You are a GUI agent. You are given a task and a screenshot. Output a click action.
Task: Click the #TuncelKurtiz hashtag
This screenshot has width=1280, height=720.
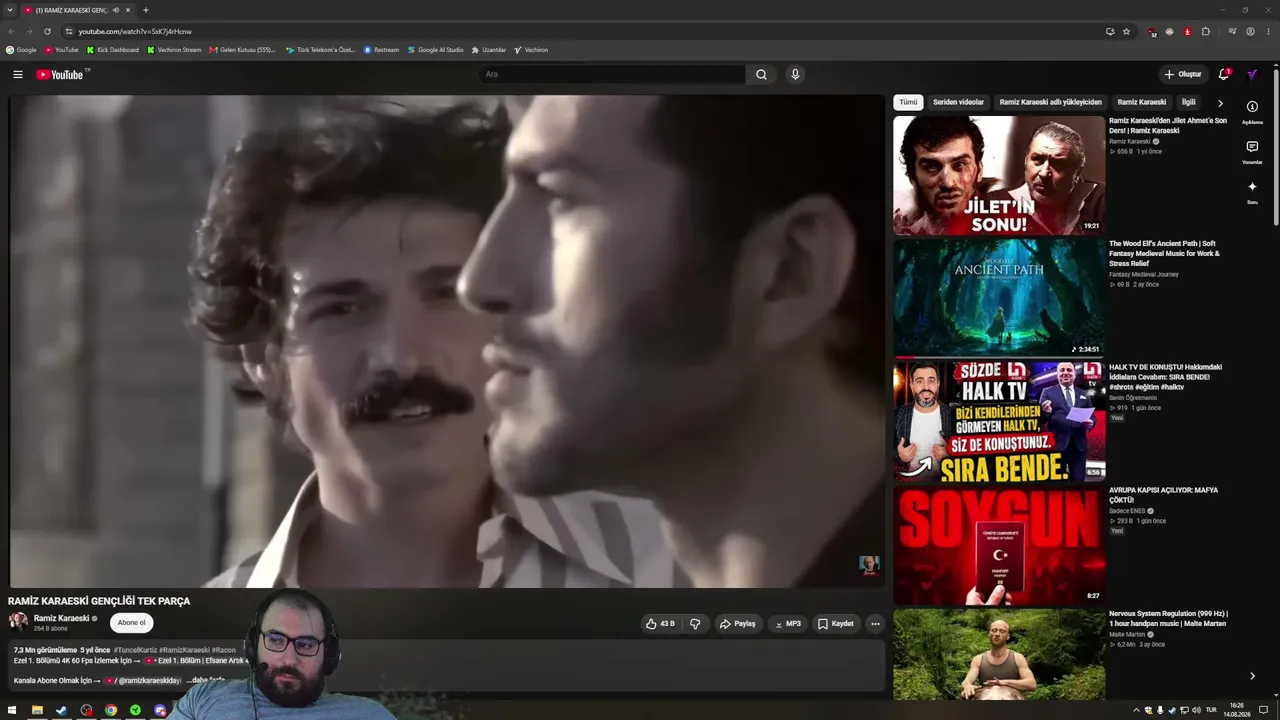click(x=135, y=650)
